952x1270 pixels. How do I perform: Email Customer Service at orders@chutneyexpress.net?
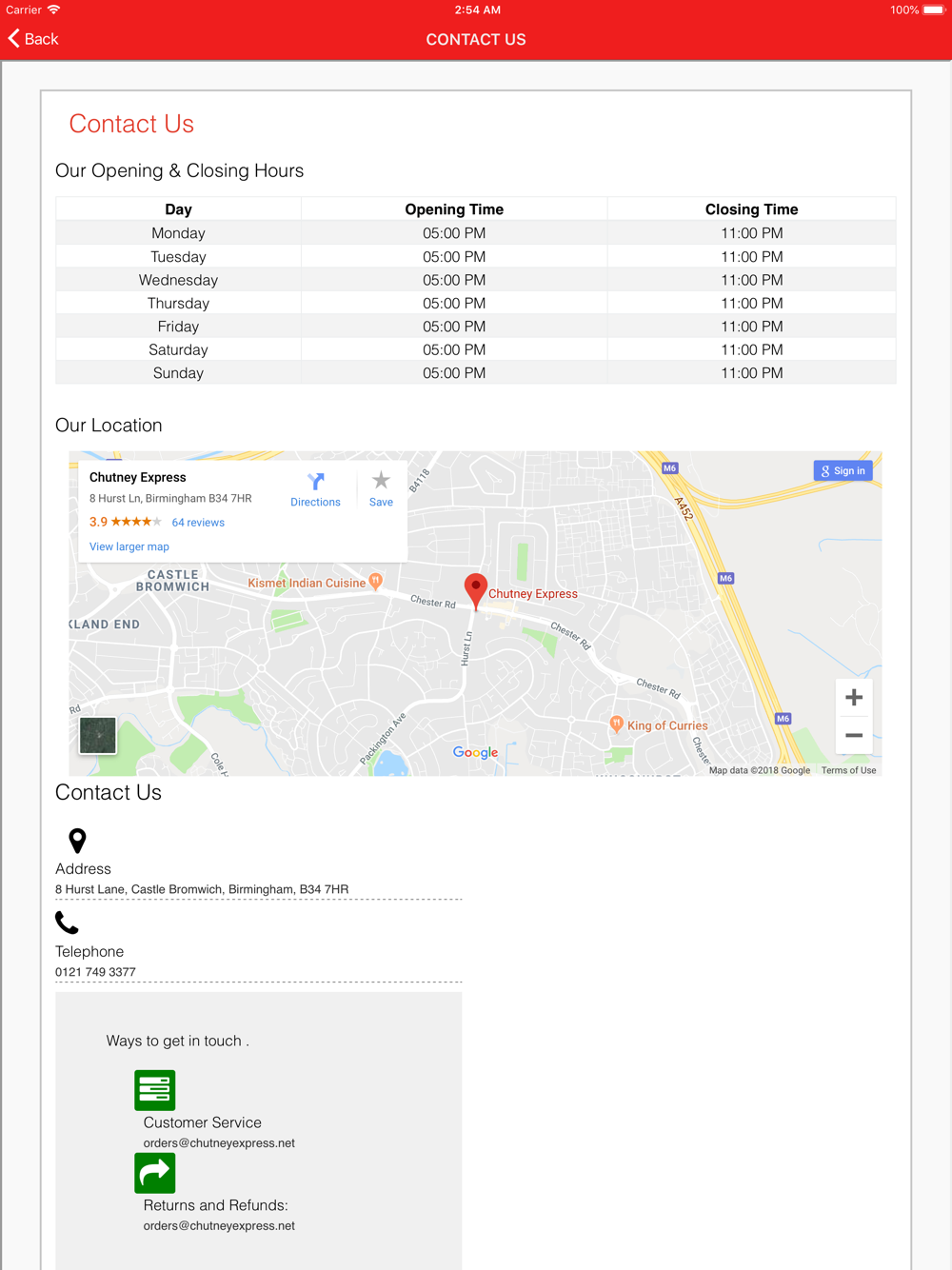(219, 1143)
